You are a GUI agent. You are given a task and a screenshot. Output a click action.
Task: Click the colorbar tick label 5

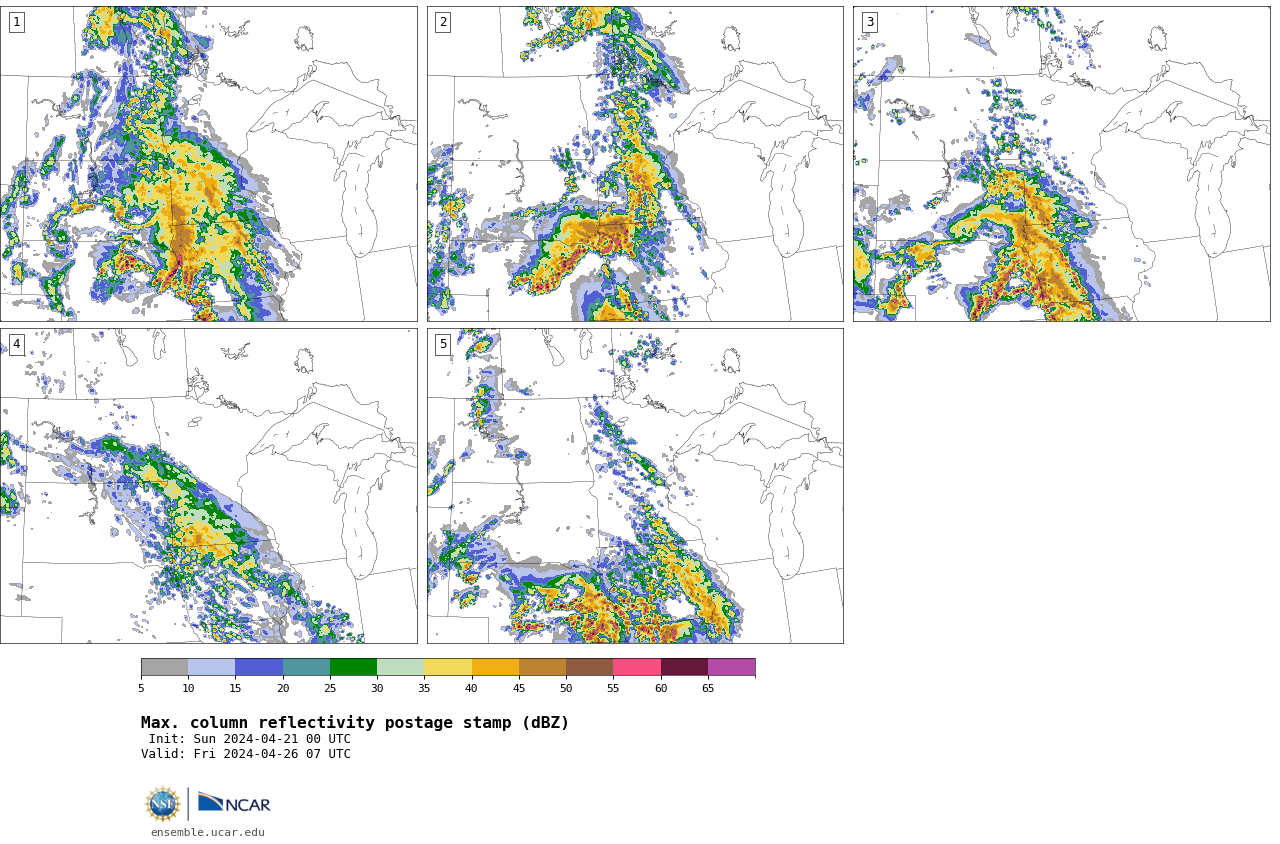click(x=141, y=688)
